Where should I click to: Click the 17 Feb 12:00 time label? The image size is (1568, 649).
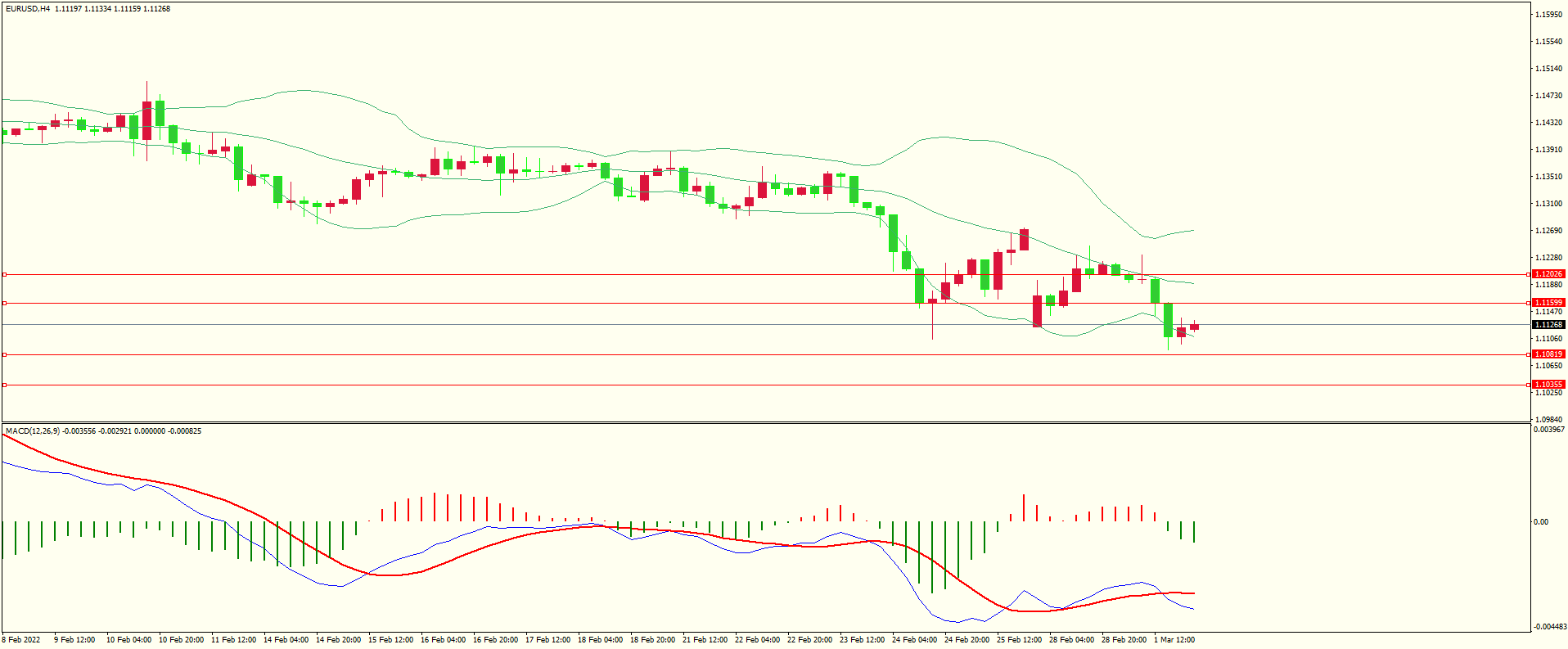pyautogui.click(x=547, y=640)
